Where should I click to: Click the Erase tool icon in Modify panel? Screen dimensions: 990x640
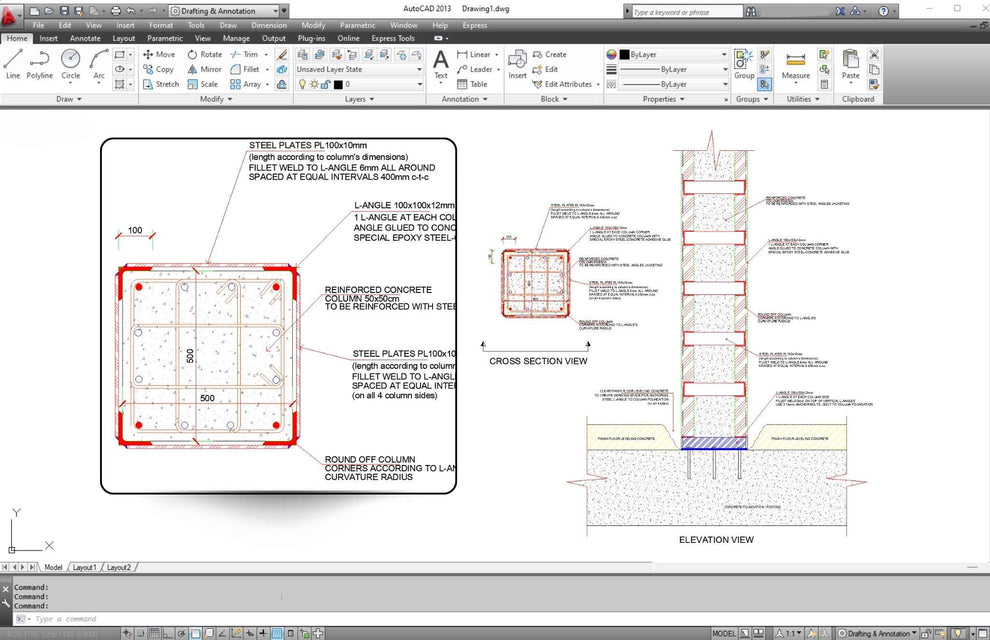pos(282,54)
